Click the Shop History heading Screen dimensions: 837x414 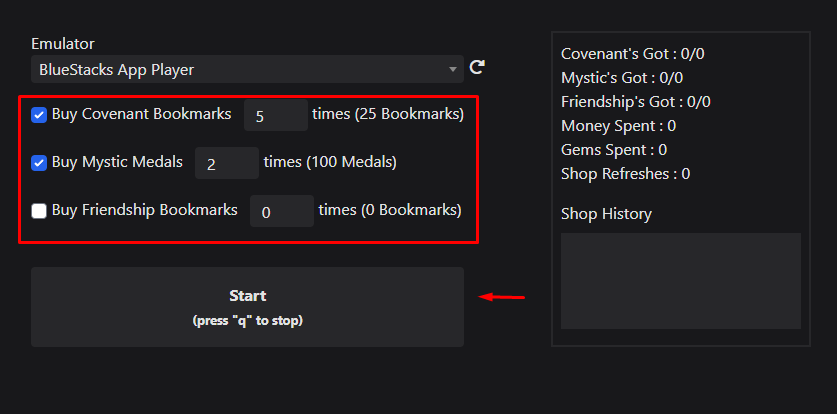coord(606,214)
